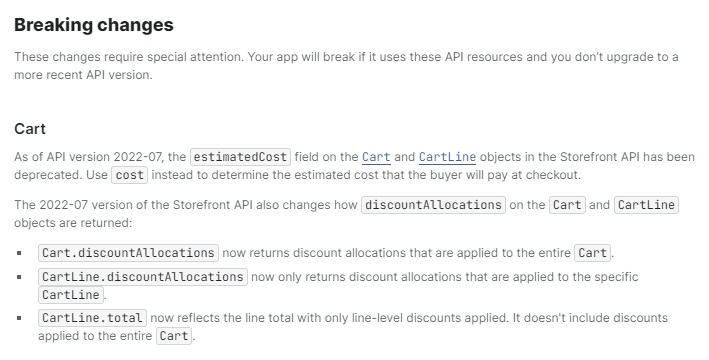This screenshot has width=709, height=360.
Task: Click the Cart code ending the first bullet
Action: 592,253
